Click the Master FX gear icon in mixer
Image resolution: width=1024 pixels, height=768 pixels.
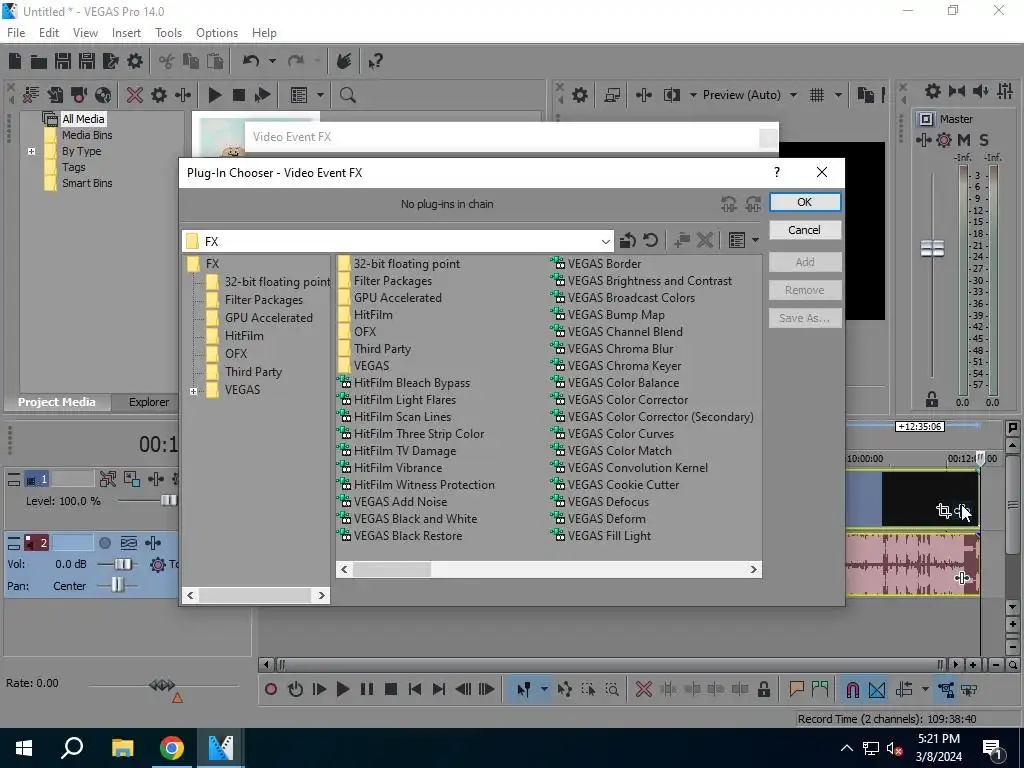click(944, 140)
